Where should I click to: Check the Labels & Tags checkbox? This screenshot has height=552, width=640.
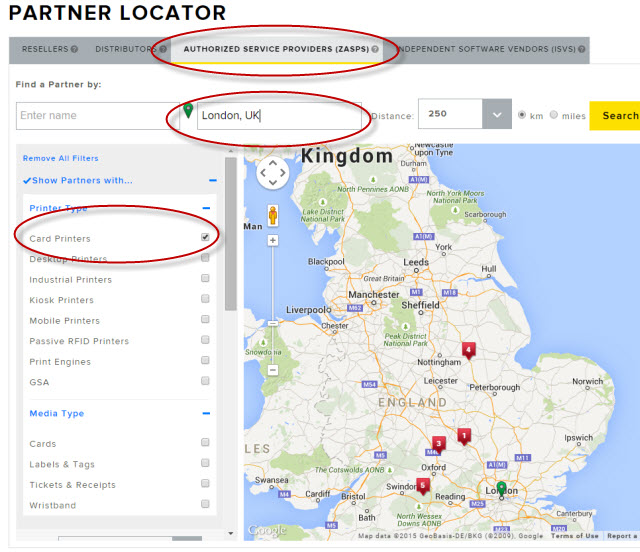tap(205, 463)
